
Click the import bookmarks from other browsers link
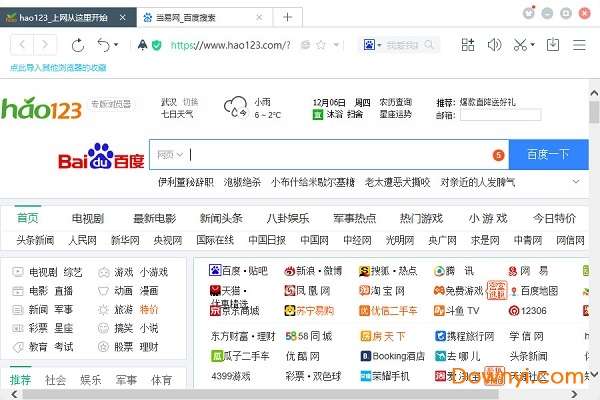(x=58, y=68)
